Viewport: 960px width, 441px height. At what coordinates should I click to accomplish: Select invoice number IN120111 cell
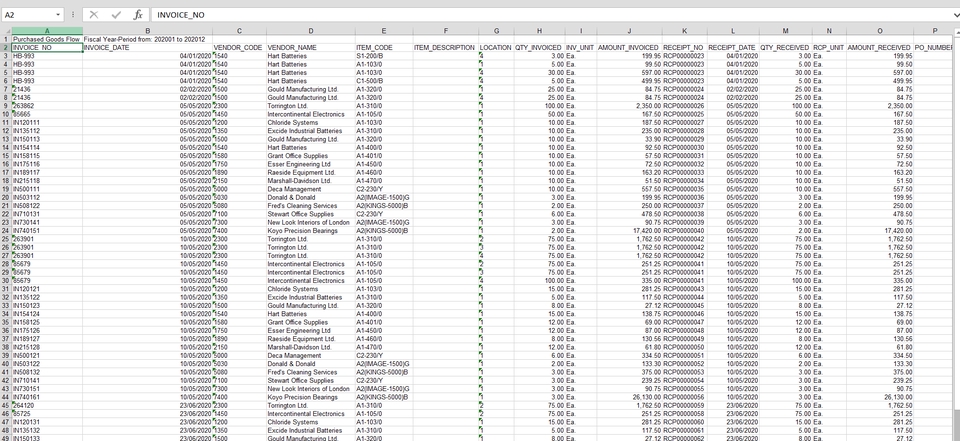pyautogui.click(x=47, y=122)
